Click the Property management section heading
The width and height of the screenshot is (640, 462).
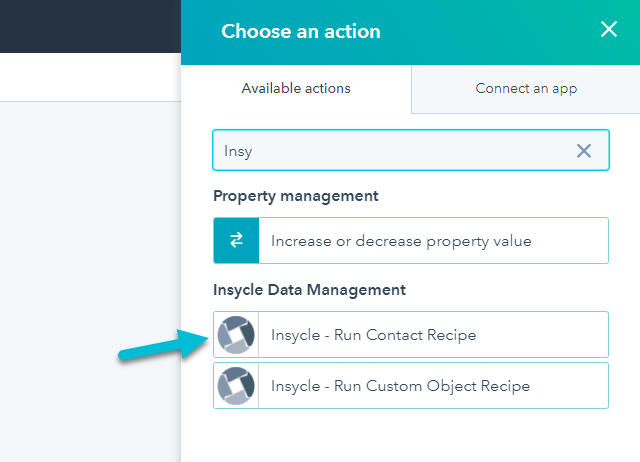click(x=296, y=196)
